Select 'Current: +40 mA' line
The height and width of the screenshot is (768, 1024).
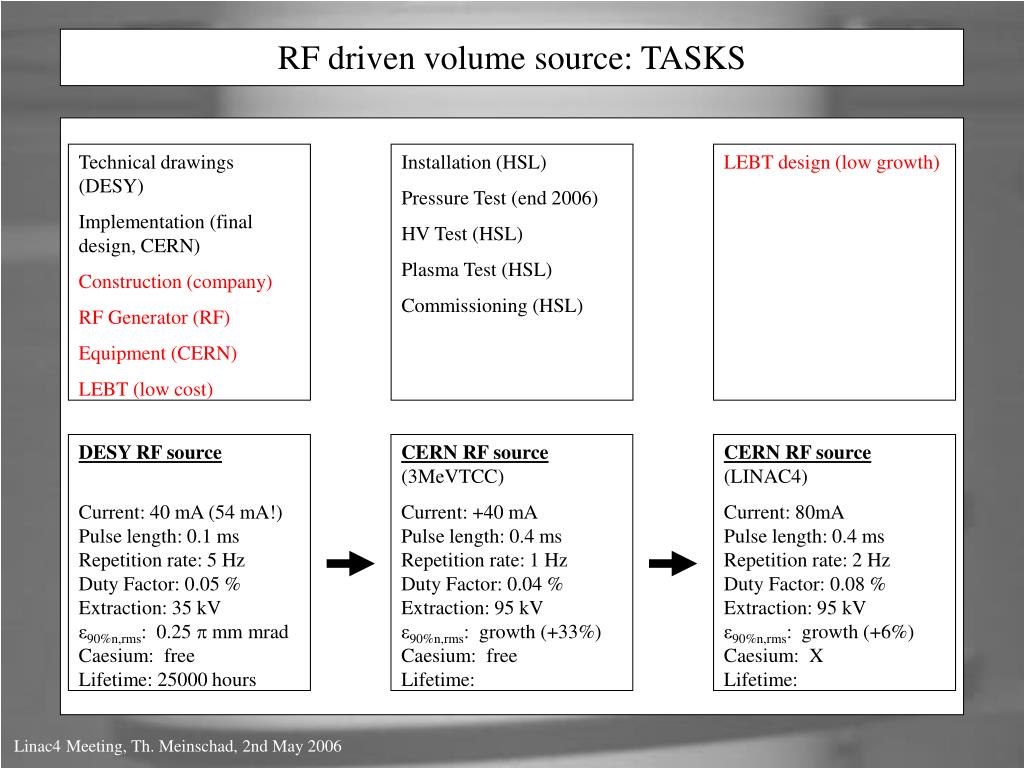click(x=469, y=512)
